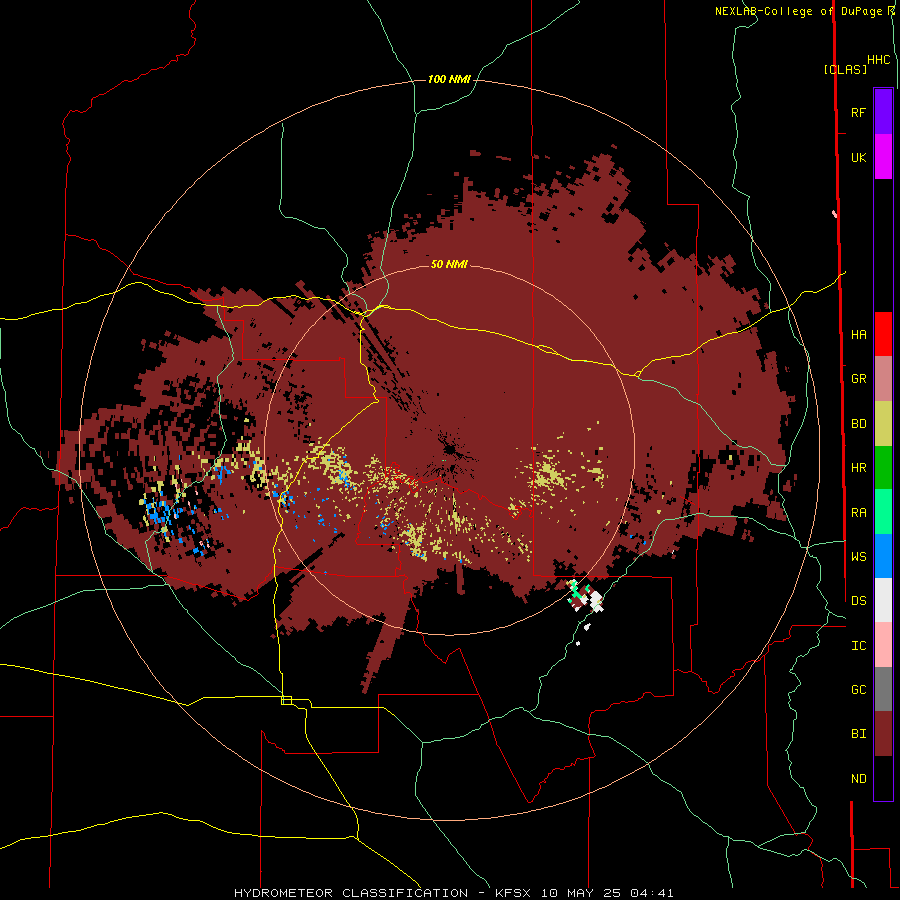Click the HA legend label
Viewport: 900px width, 900px height.
click(x=858, y=335)
